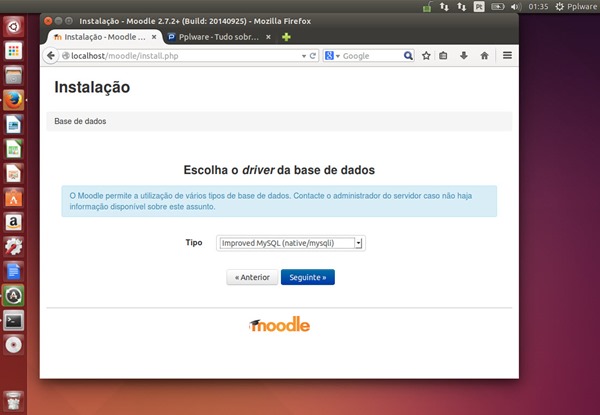Viewport: 600px width, 415px height.
Task: Open the blue document launcher icon
Action: point(13,271)
